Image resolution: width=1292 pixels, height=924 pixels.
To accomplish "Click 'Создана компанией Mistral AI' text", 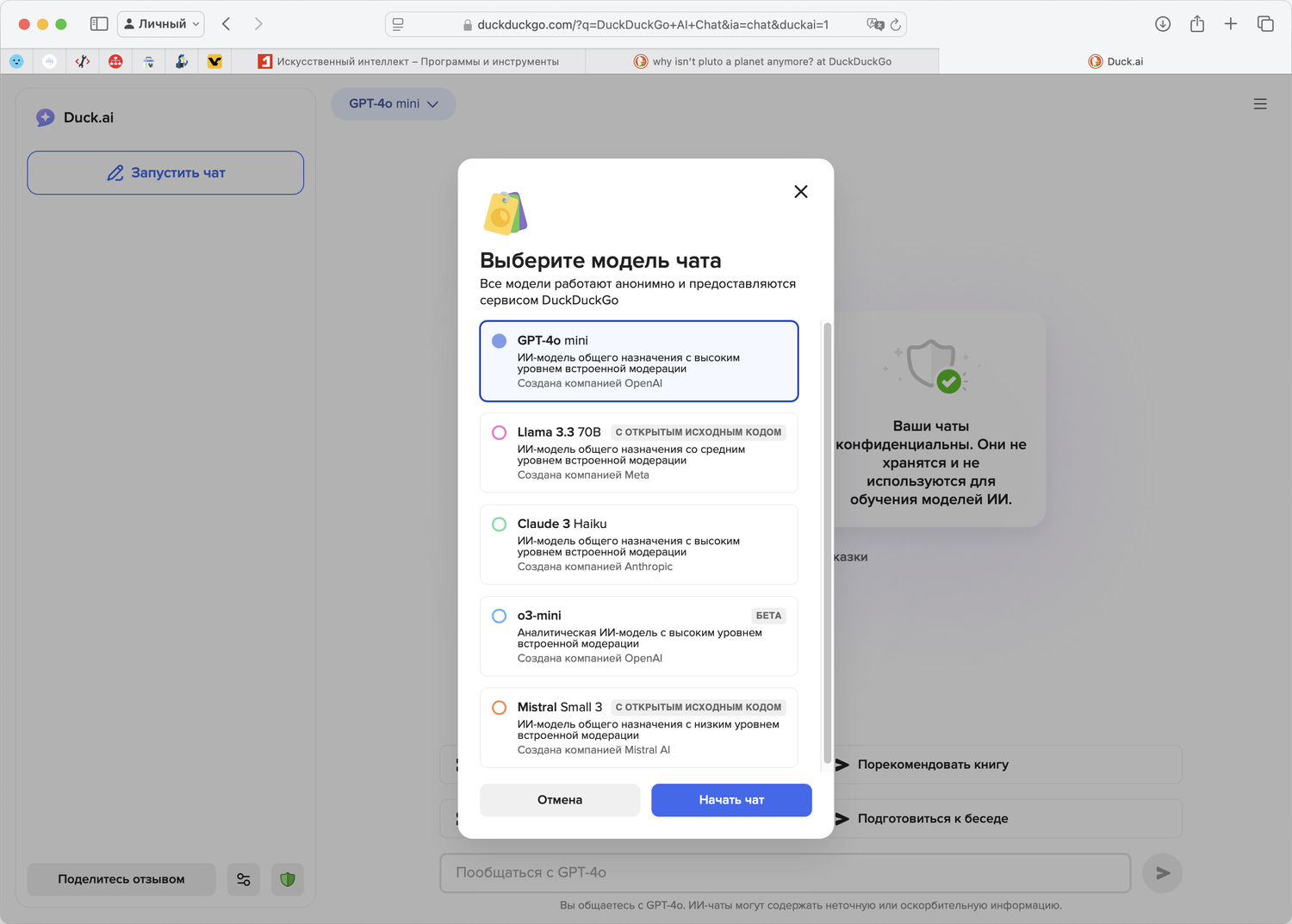I will pos(593,750).
